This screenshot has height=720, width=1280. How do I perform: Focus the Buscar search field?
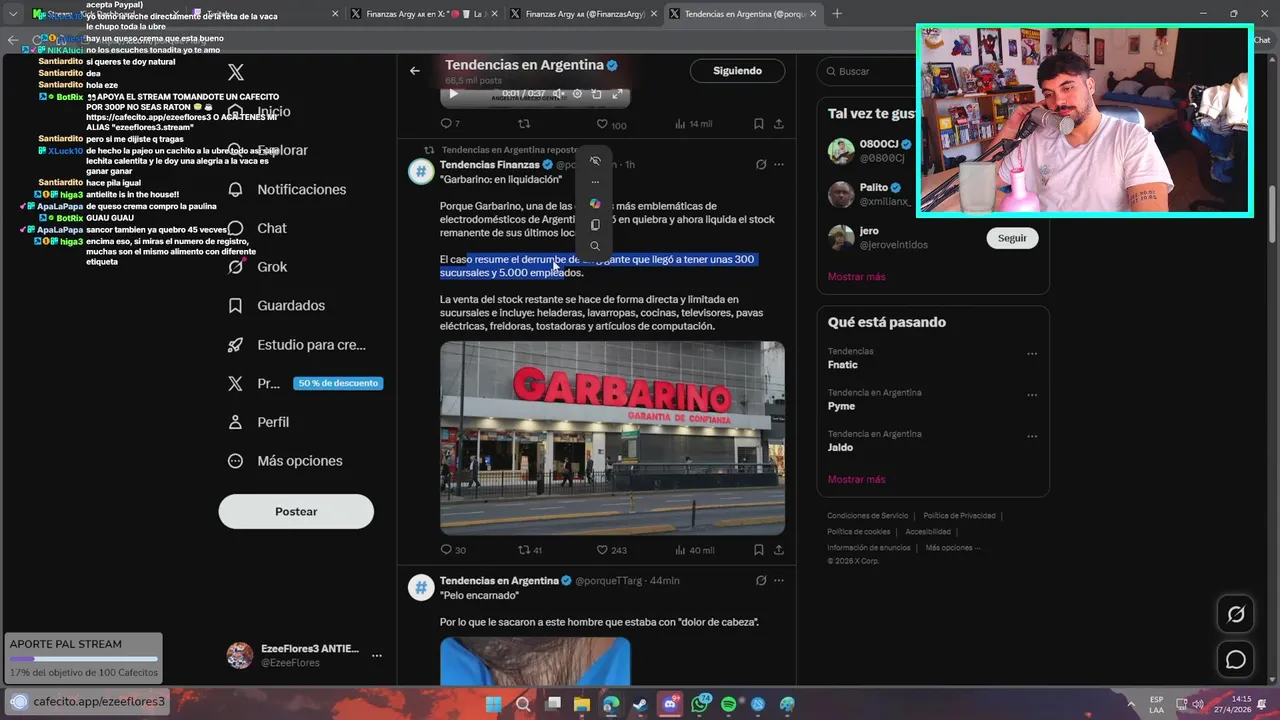pyautogui.click(x=932, y=71)
